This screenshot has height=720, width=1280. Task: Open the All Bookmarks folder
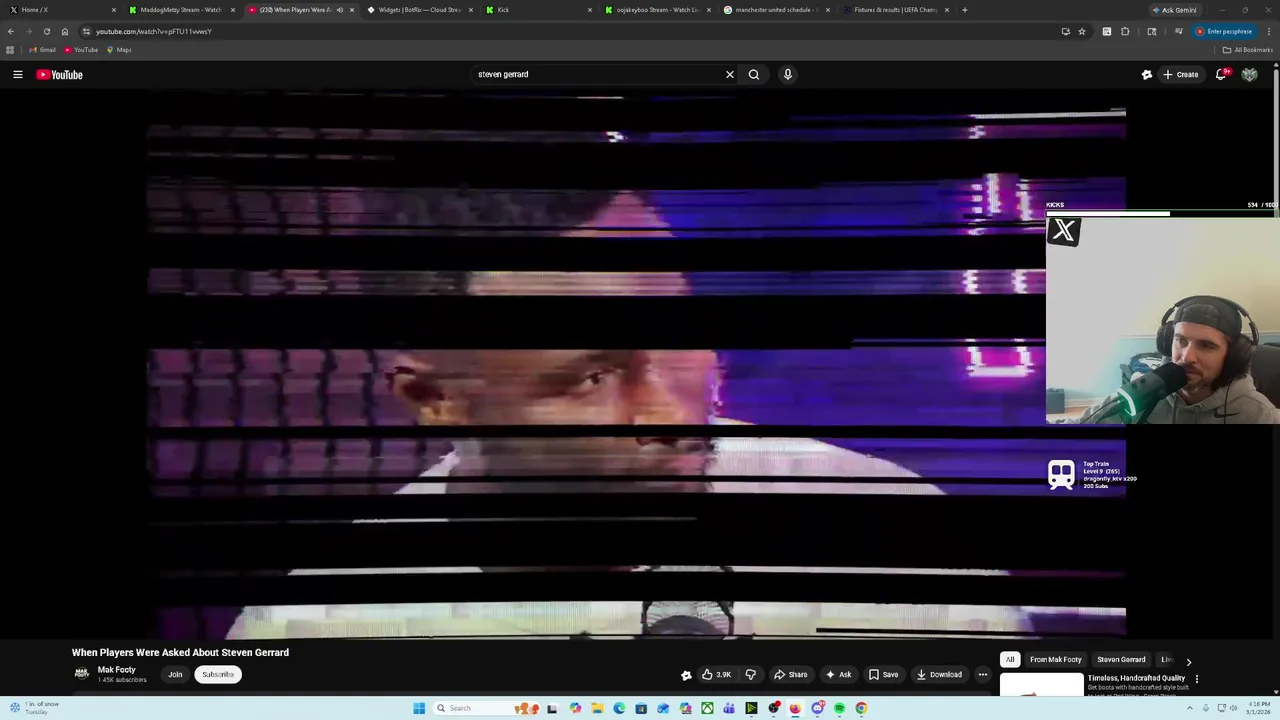[x=1247, y=50]
